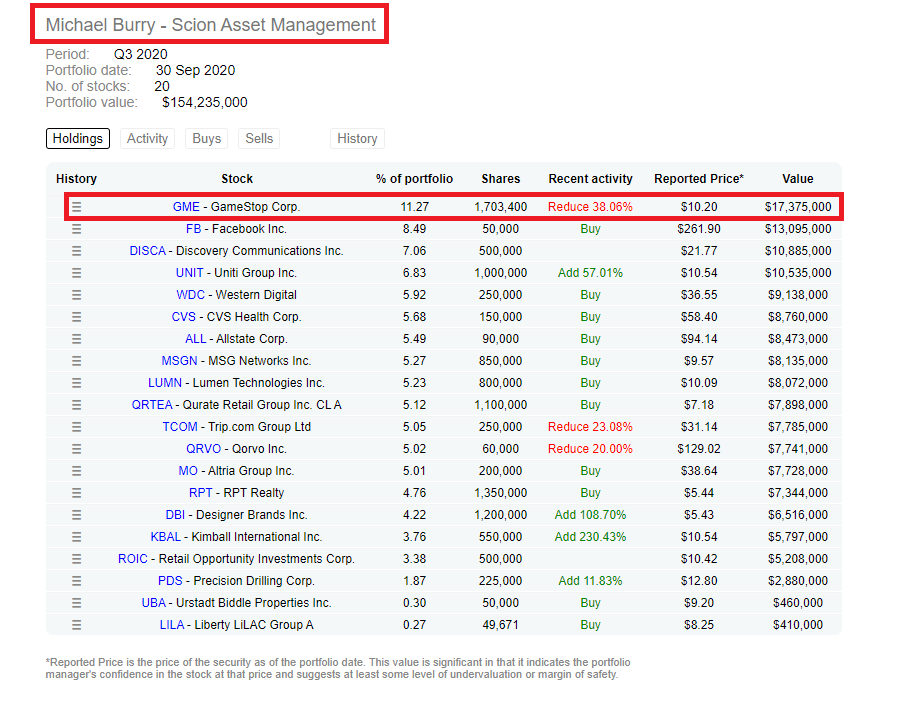Select the Add 57.01% activity cell
The height and width of the screenshot is (715, 910).
pos(590,273)
